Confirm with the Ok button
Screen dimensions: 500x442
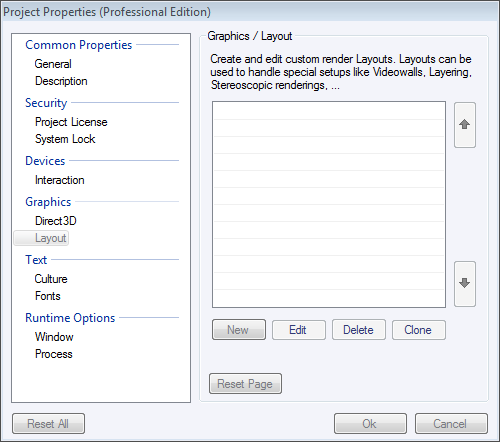pyautogui.click(x=370, y=424)
